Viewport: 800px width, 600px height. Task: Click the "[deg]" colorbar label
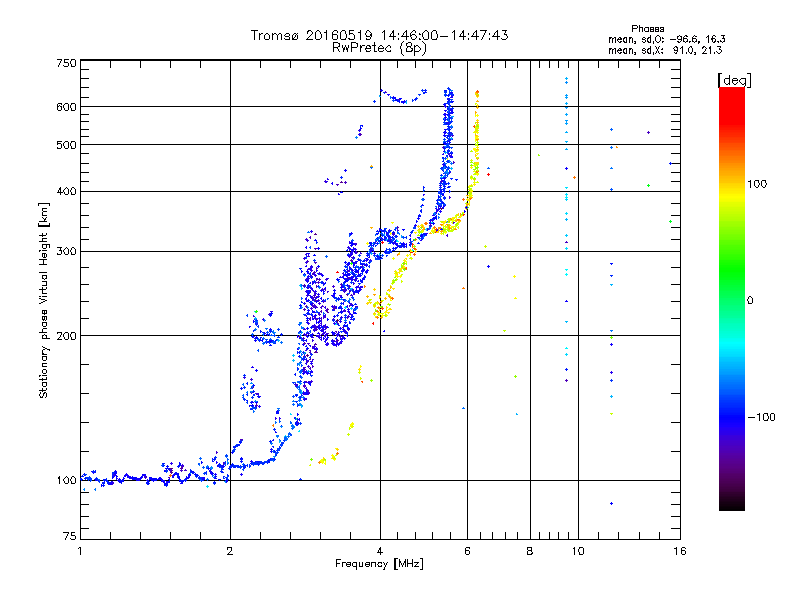[734, 81]
